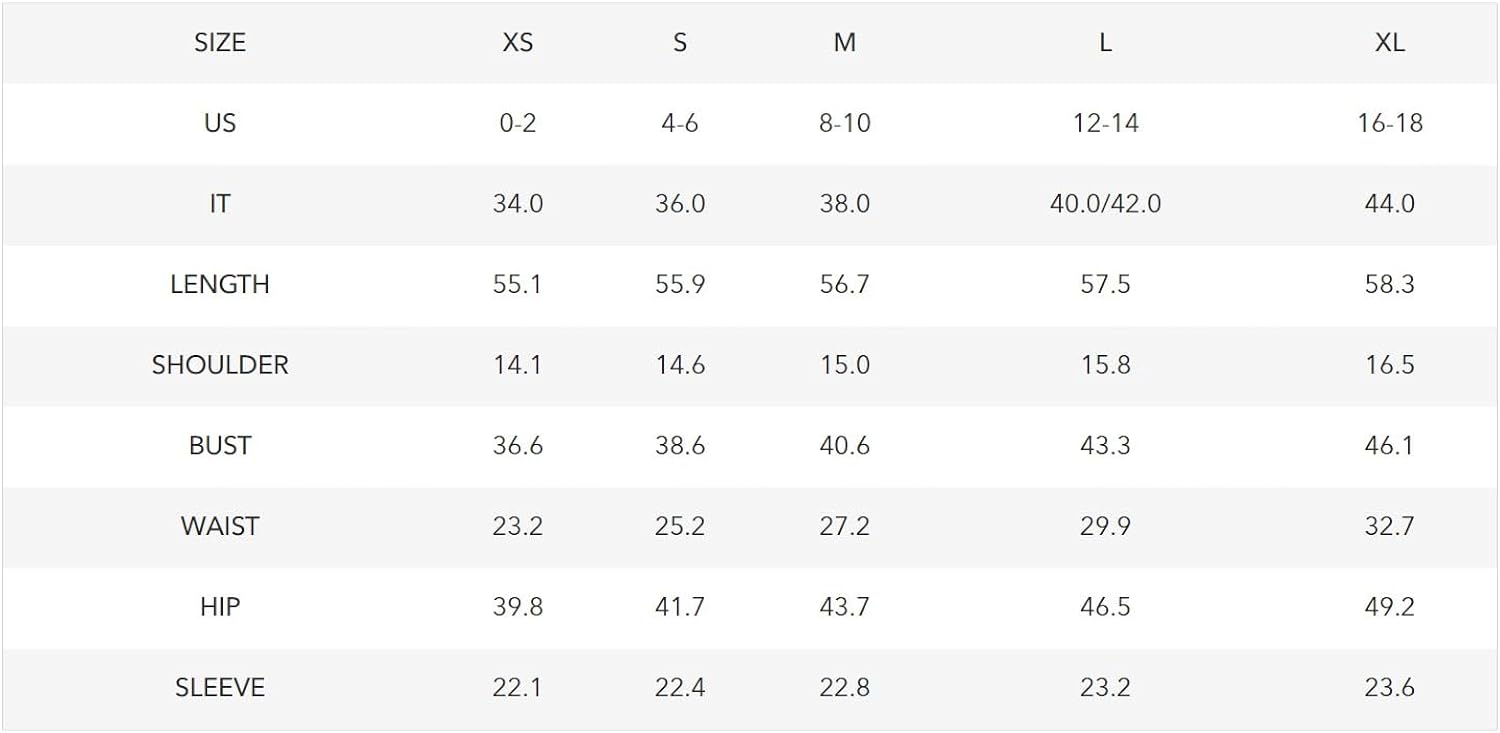Click the IT row label

[x=220, y=204]
